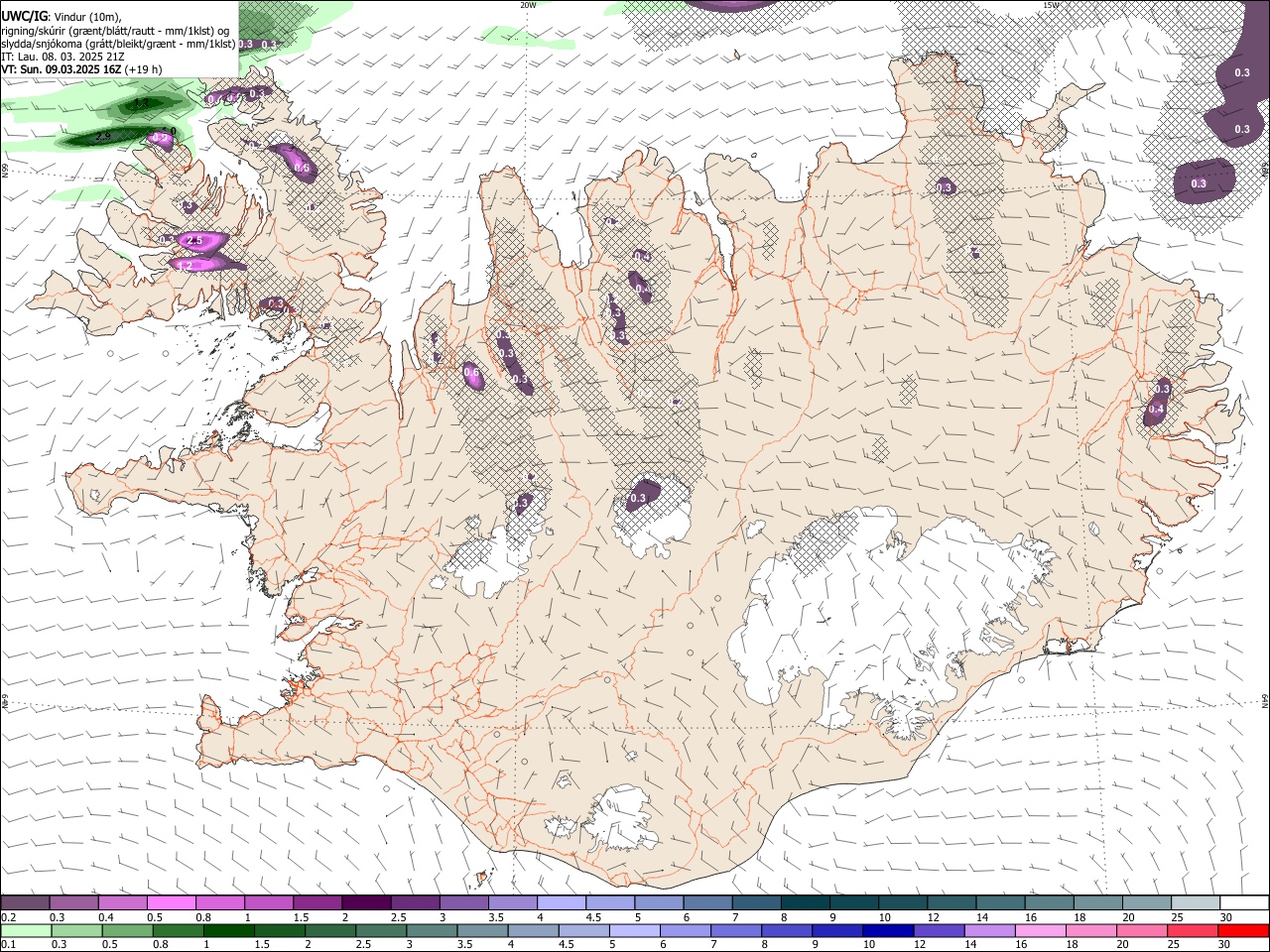Pick the darkest green 1 swatch in lower legend row

point(228,930)
